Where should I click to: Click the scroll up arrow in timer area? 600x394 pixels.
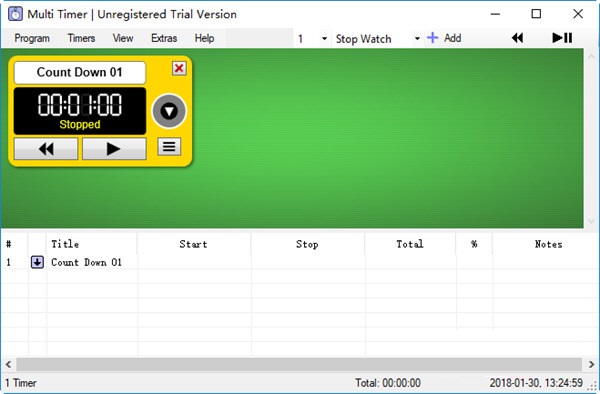click(x=591, y=57)
